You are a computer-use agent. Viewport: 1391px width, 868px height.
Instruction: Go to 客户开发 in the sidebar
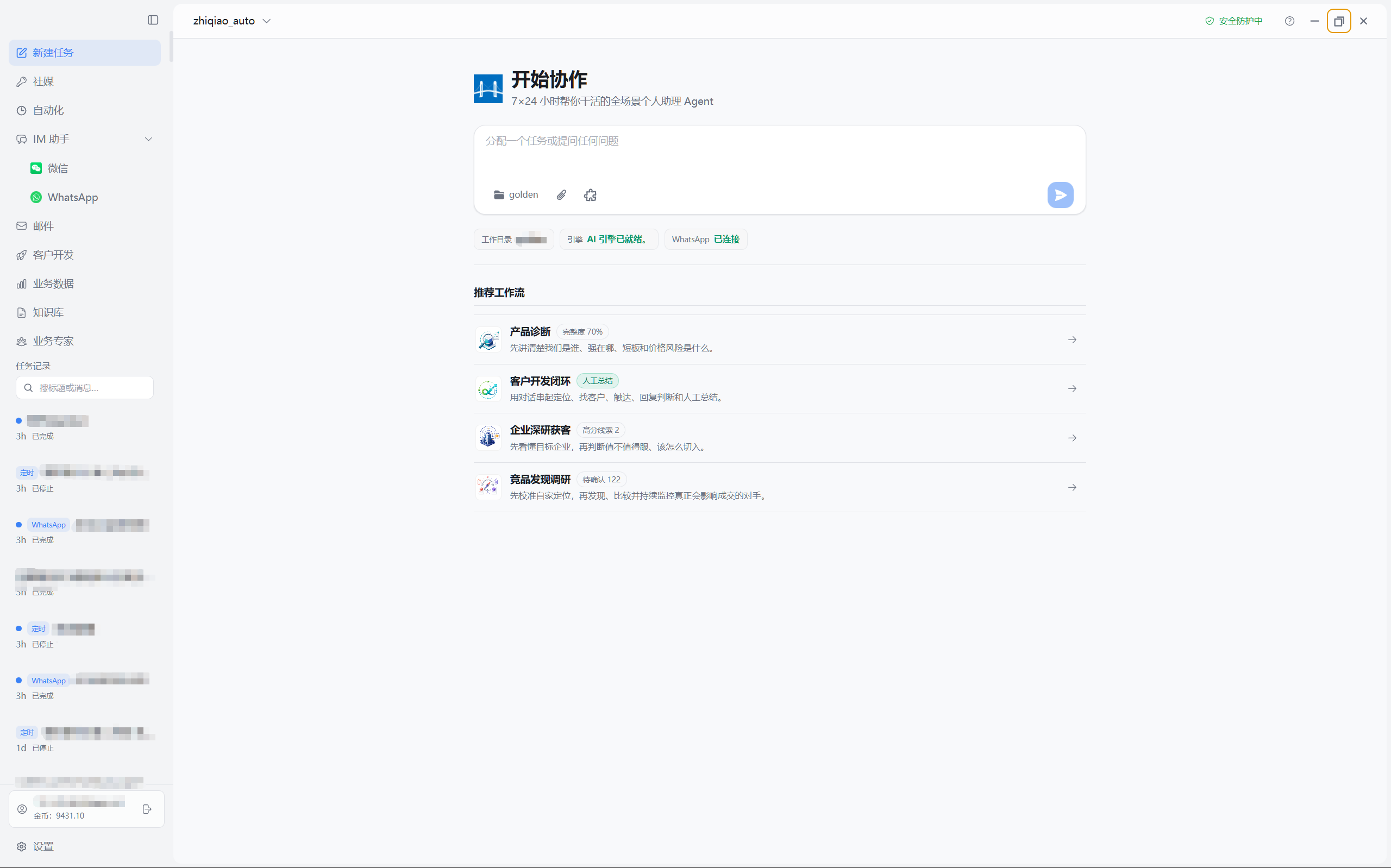click(x=85, y=255)
